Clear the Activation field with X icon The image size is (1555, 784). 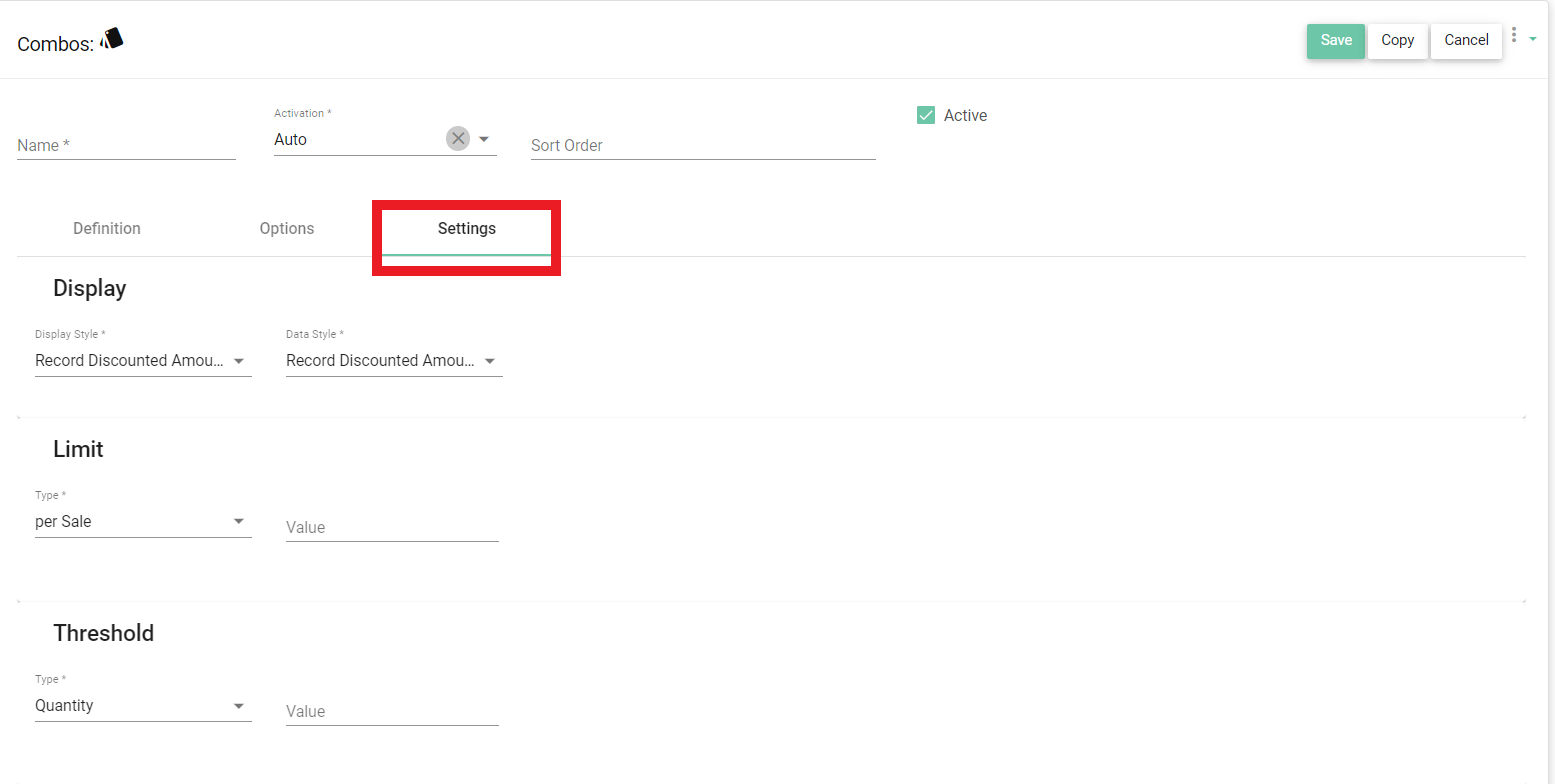[x=458, y=139]
